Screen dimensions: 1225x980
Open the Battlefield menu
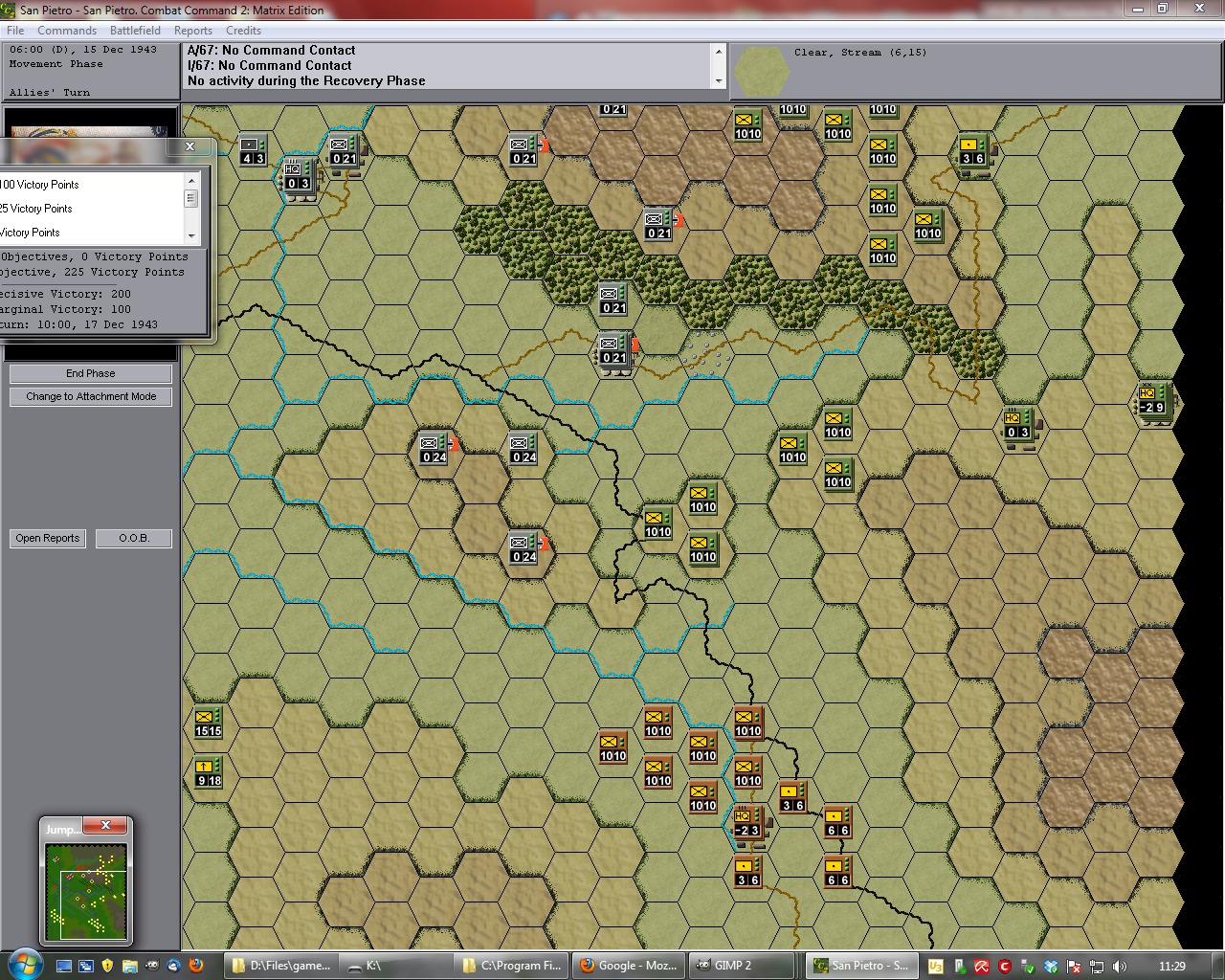(135, 31)
